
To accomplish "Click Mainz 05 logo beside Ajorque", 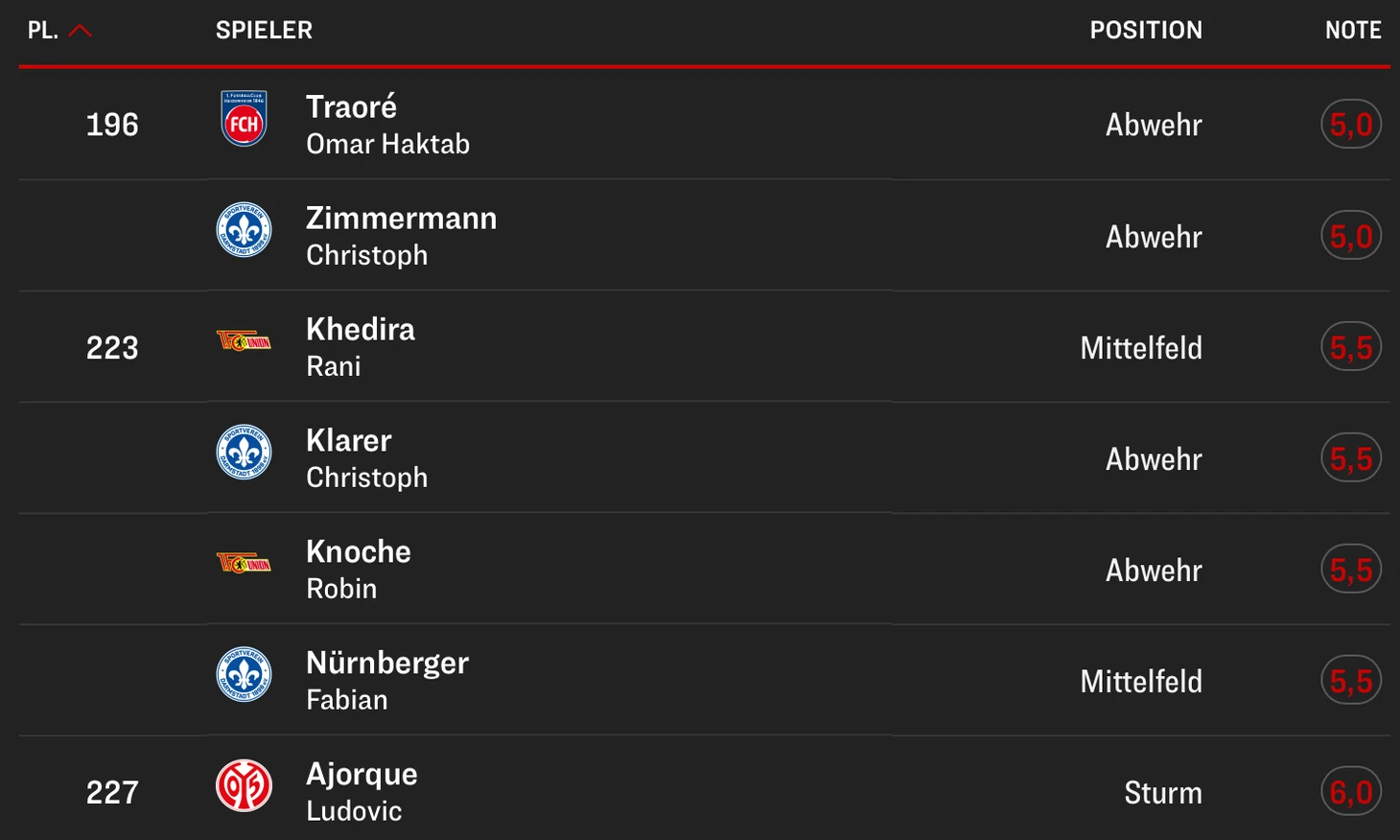I will pos(244,786).
